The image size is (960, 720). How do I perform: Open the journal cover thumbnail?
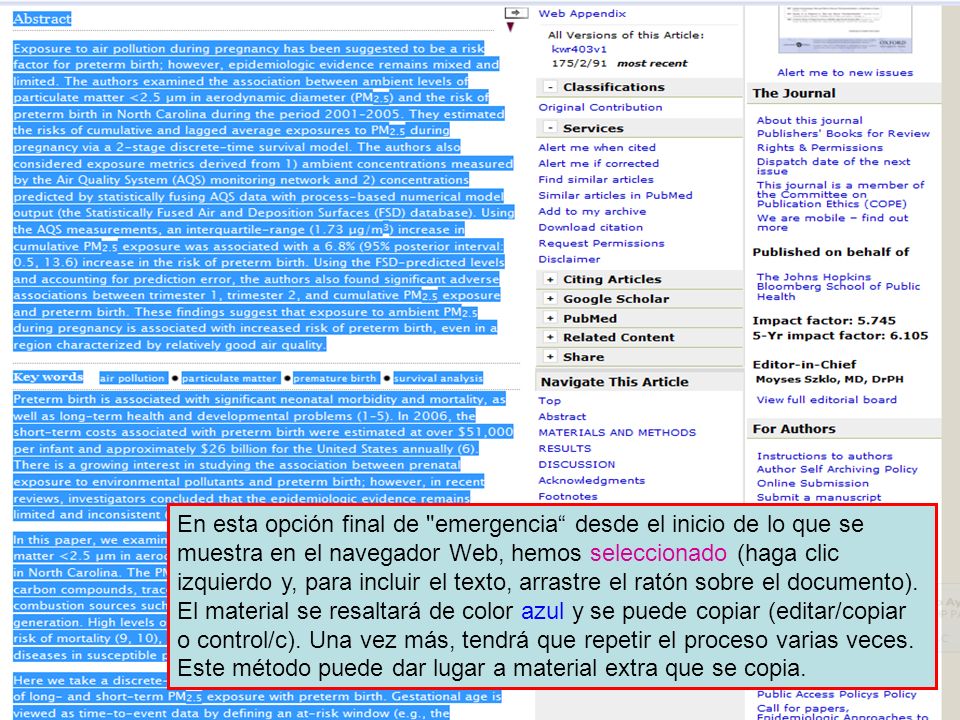pos(845,29)
